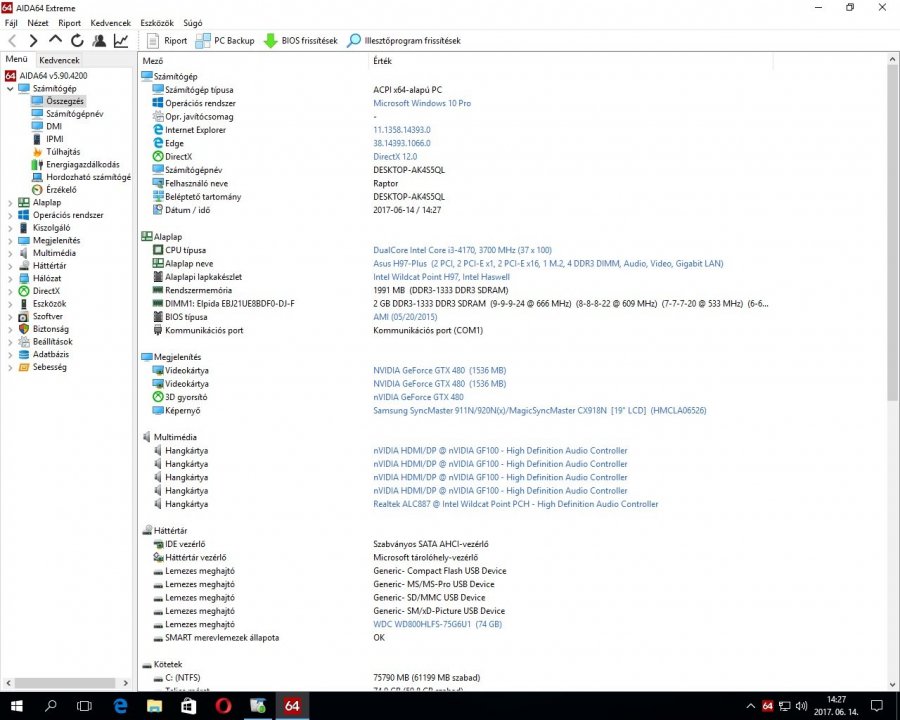The image size is (900, 720).
Task: Click the Szoftver icon in the tree
Action: tap(24, 316)
